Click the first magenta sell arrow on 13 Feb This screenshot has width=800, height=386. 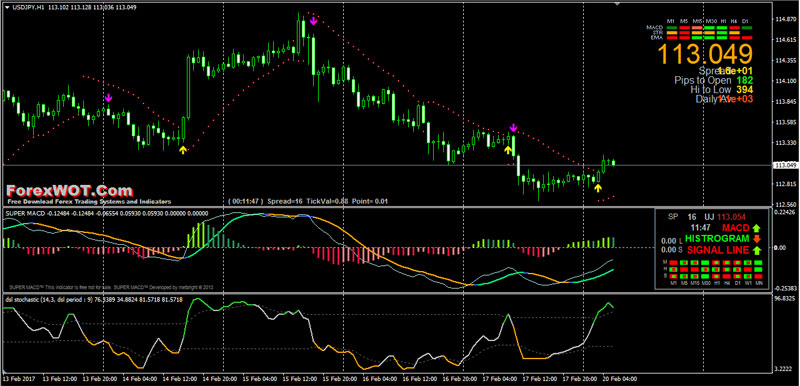[x=108, y=97]
